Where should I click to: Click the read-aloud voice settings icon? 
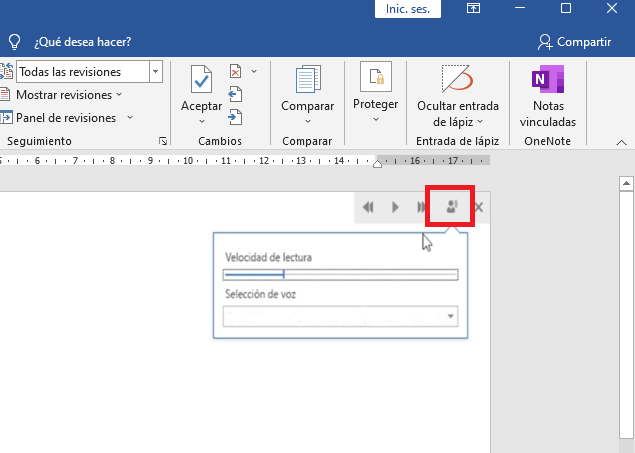[450, 207]
